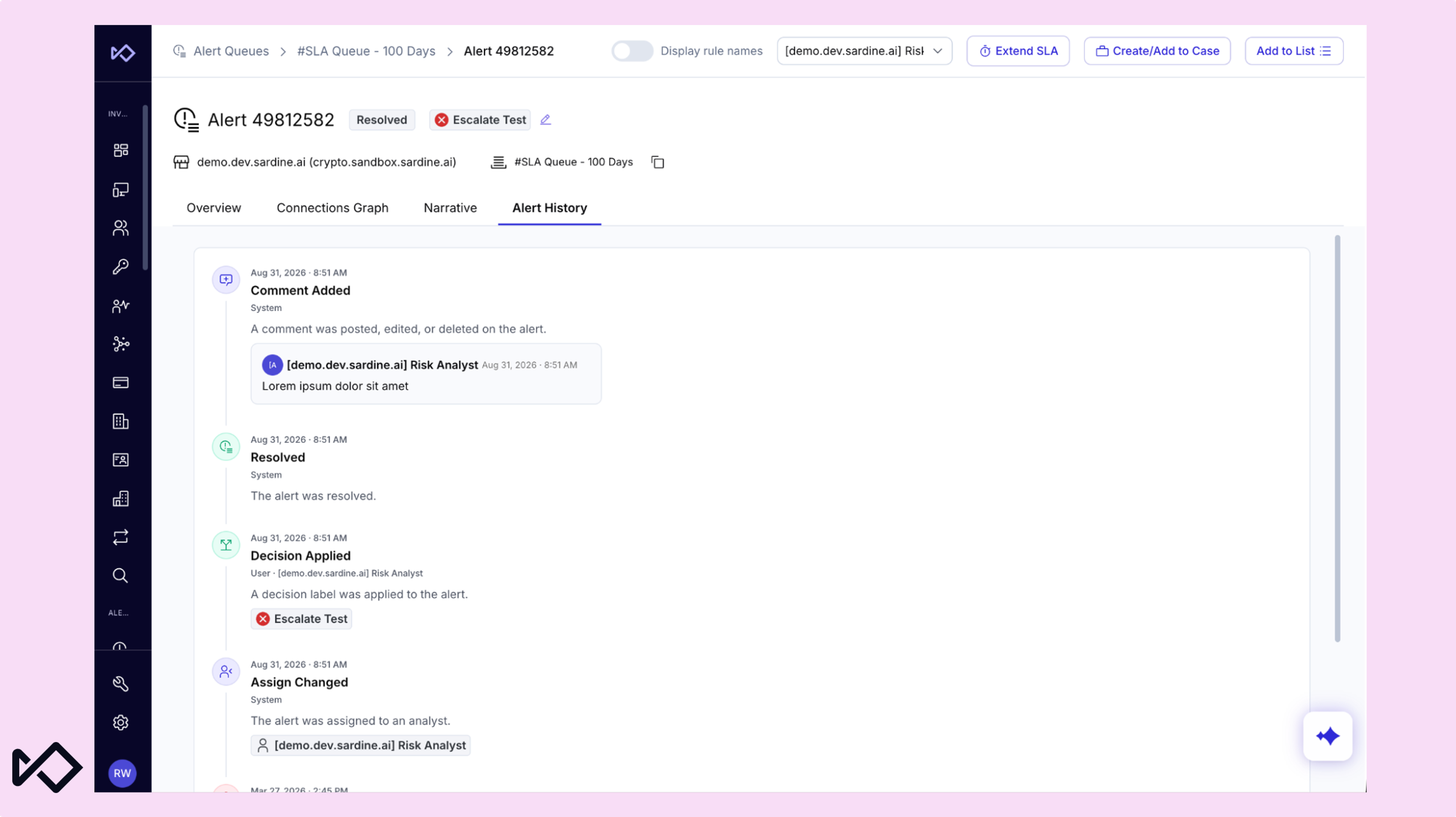This screenshot has height=817, width=1456.
Task: Open the device monitor icon in sidebar
Action: 120,189
